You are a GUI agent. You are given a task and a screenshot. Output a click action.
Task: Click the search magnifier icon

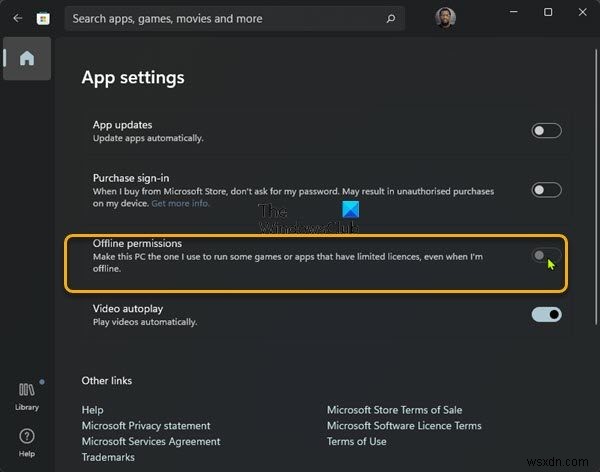coord(389,18)
